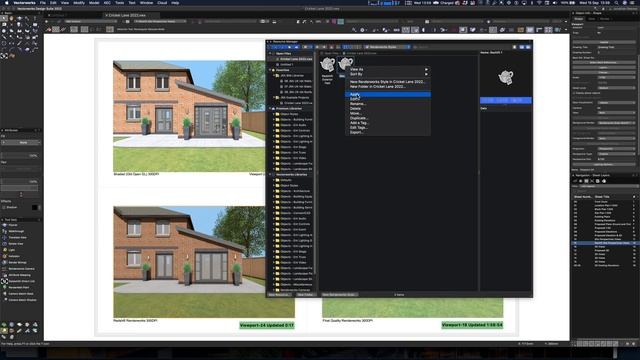This screenshot has width=640, height=360.
Task: Open the Fill Style dropdown in Attributes
Action: pyautogui.click(x=21, y=142)
